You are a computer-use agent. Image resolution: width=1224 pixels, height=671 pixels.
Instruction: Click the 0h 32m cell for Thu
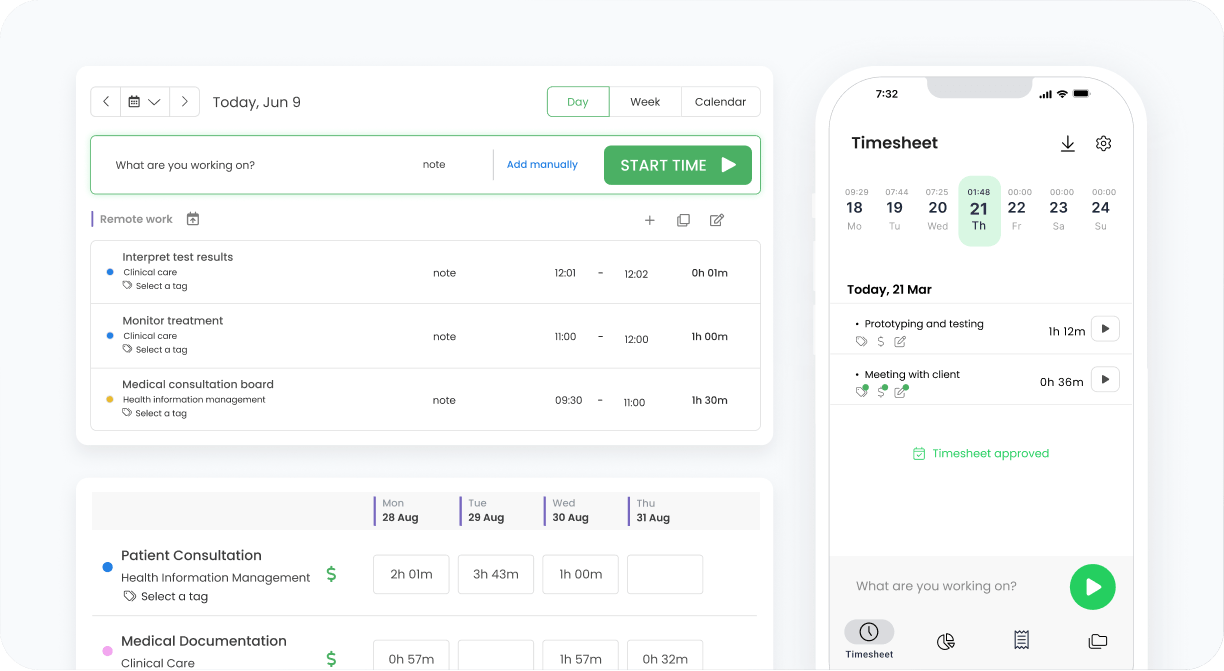coord(665,656)
